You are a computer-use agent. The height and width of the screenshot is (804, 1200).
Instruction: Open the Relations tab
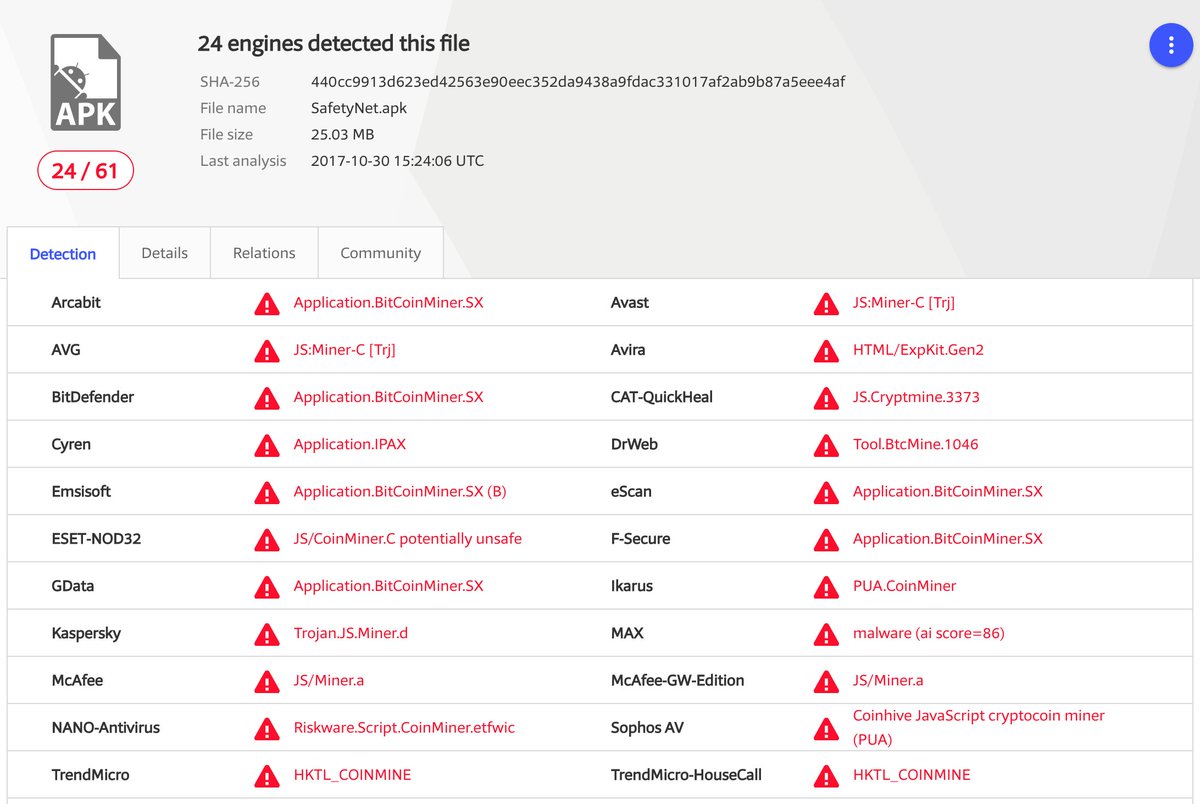(264, 253)
